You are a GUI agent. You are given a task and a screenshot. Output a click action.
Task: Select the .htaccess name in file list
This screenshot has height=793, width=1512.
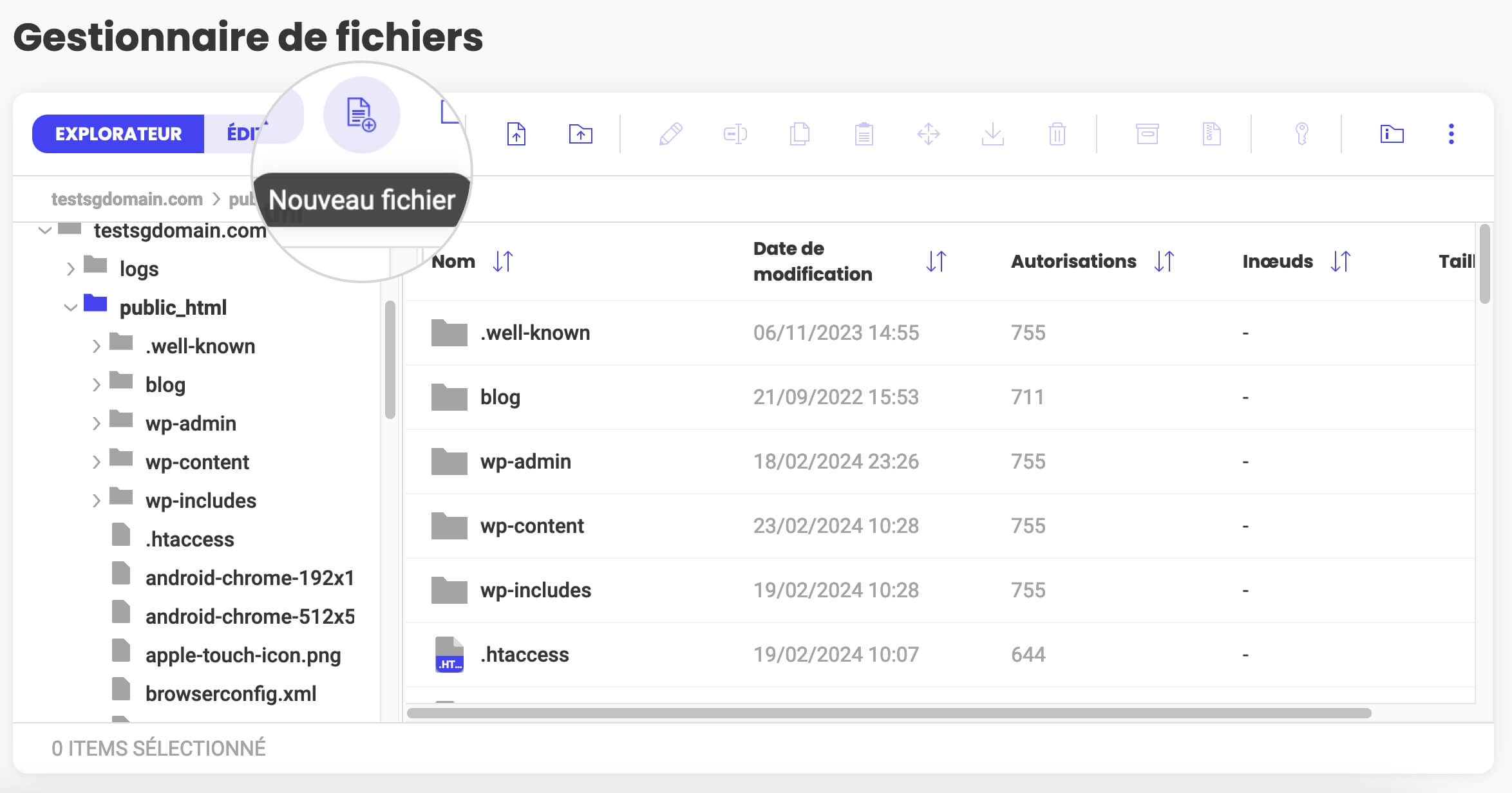pyautogui.click(x=525, y=655)
